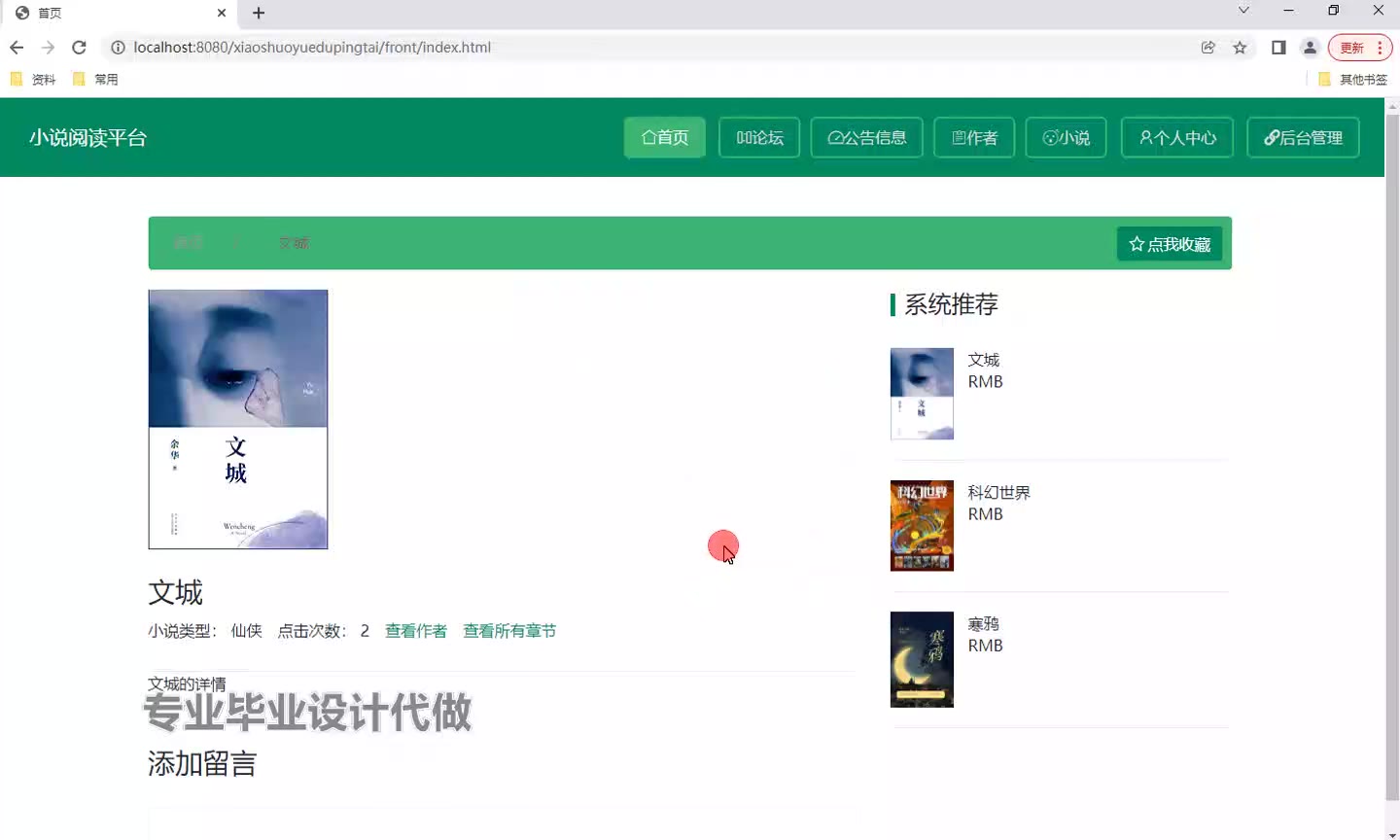Click the 科幻世界 title in 系统推荐
The image size is (1400, 840).
pos(999,492)
